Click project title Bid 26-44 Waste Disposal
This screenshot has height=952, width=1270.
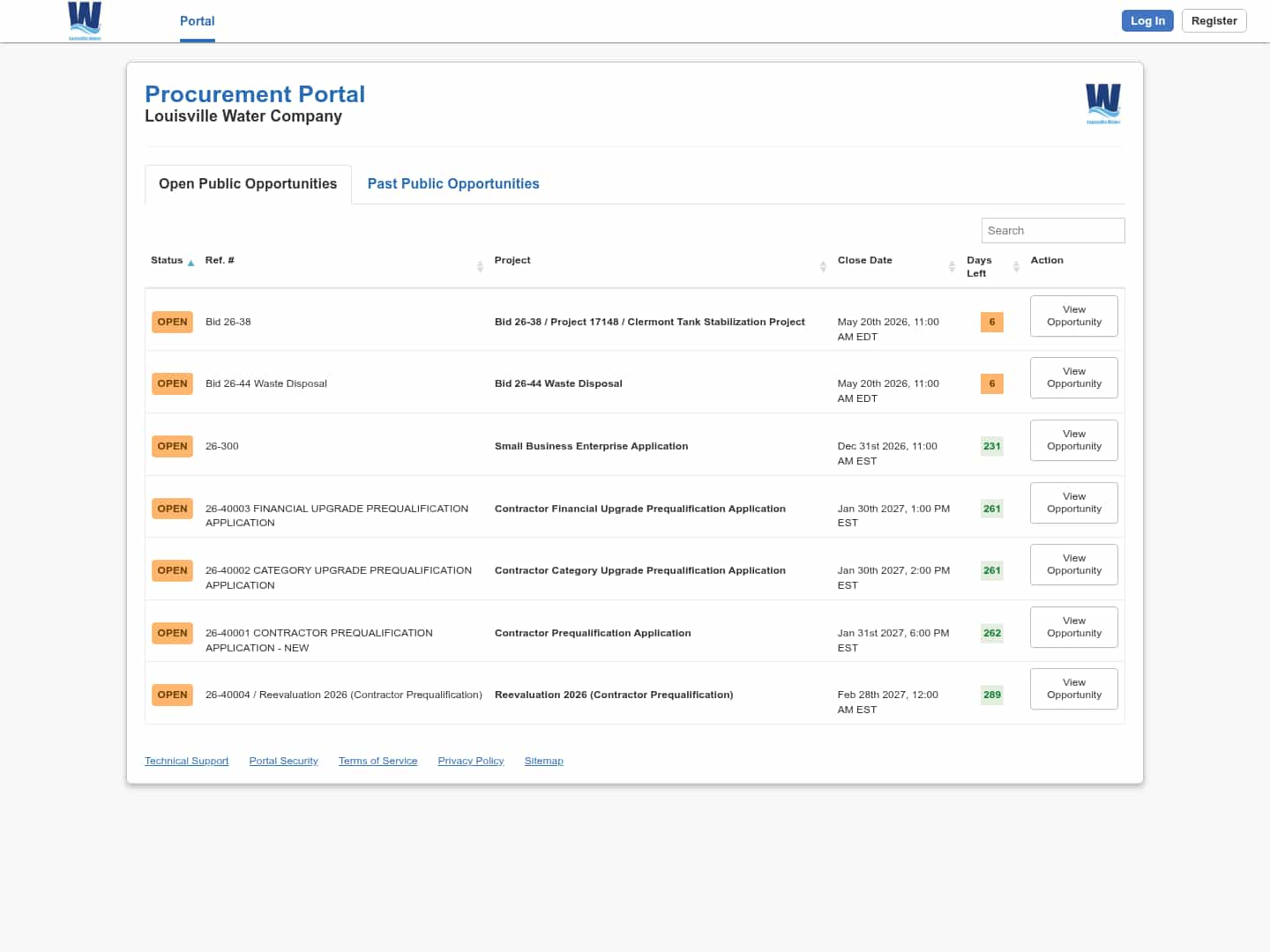[558, 383]
